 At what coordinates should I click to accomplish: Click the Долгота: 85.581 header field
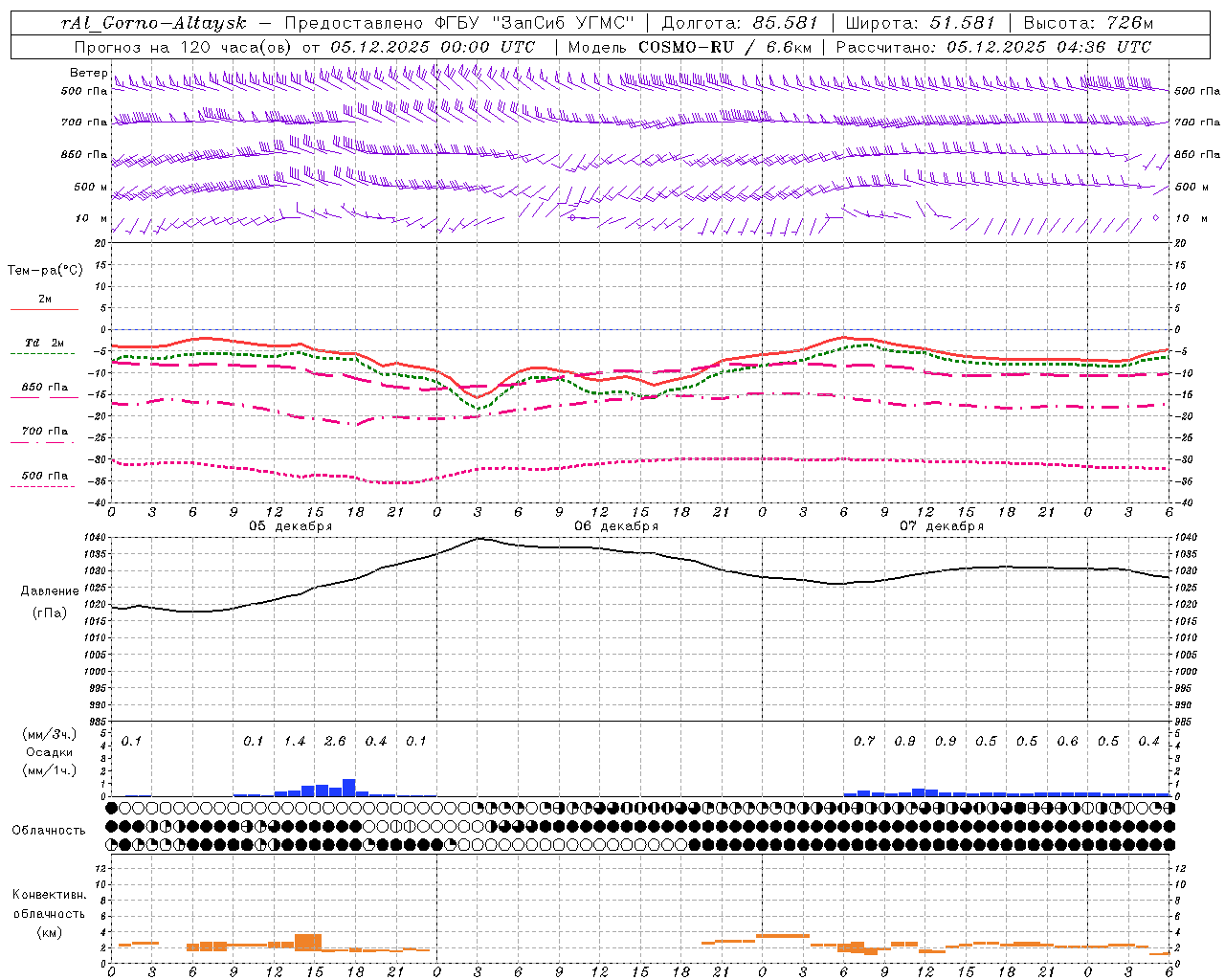click(x=740, y=23)
